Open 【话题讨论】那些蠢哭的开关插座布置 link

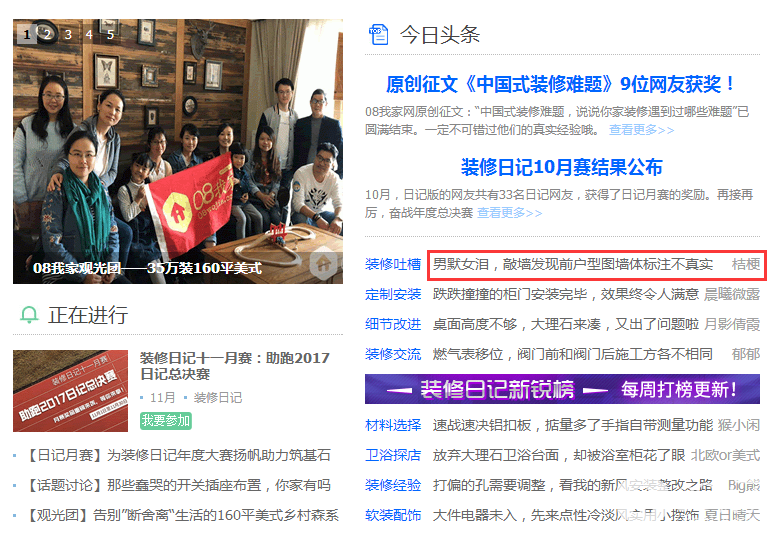(x=177, y=485)
